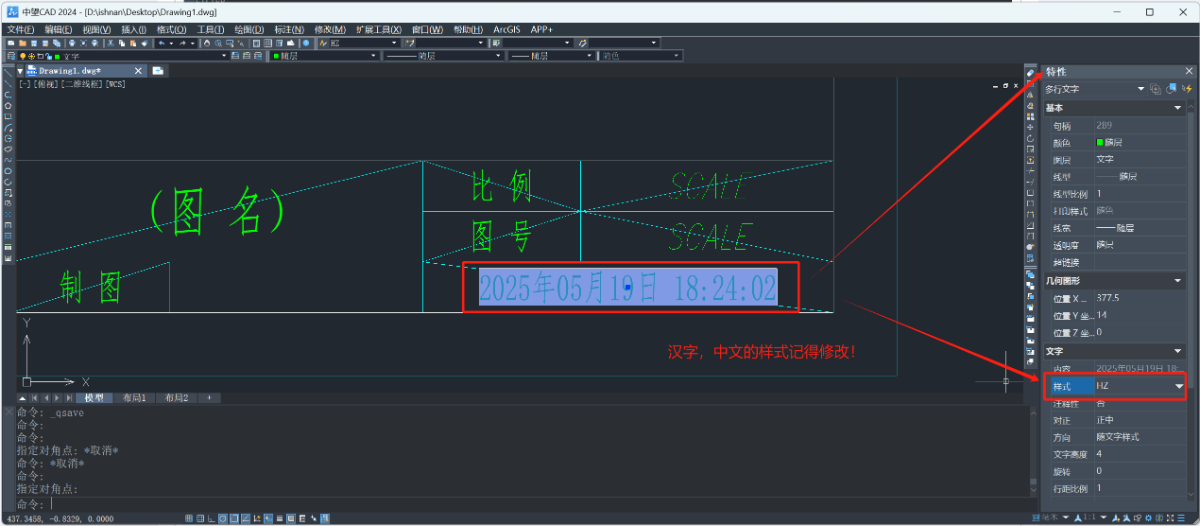Open the 多行文字 object type dropdown
This screenshot has width=1200, height=526.
coord(1140,90)
